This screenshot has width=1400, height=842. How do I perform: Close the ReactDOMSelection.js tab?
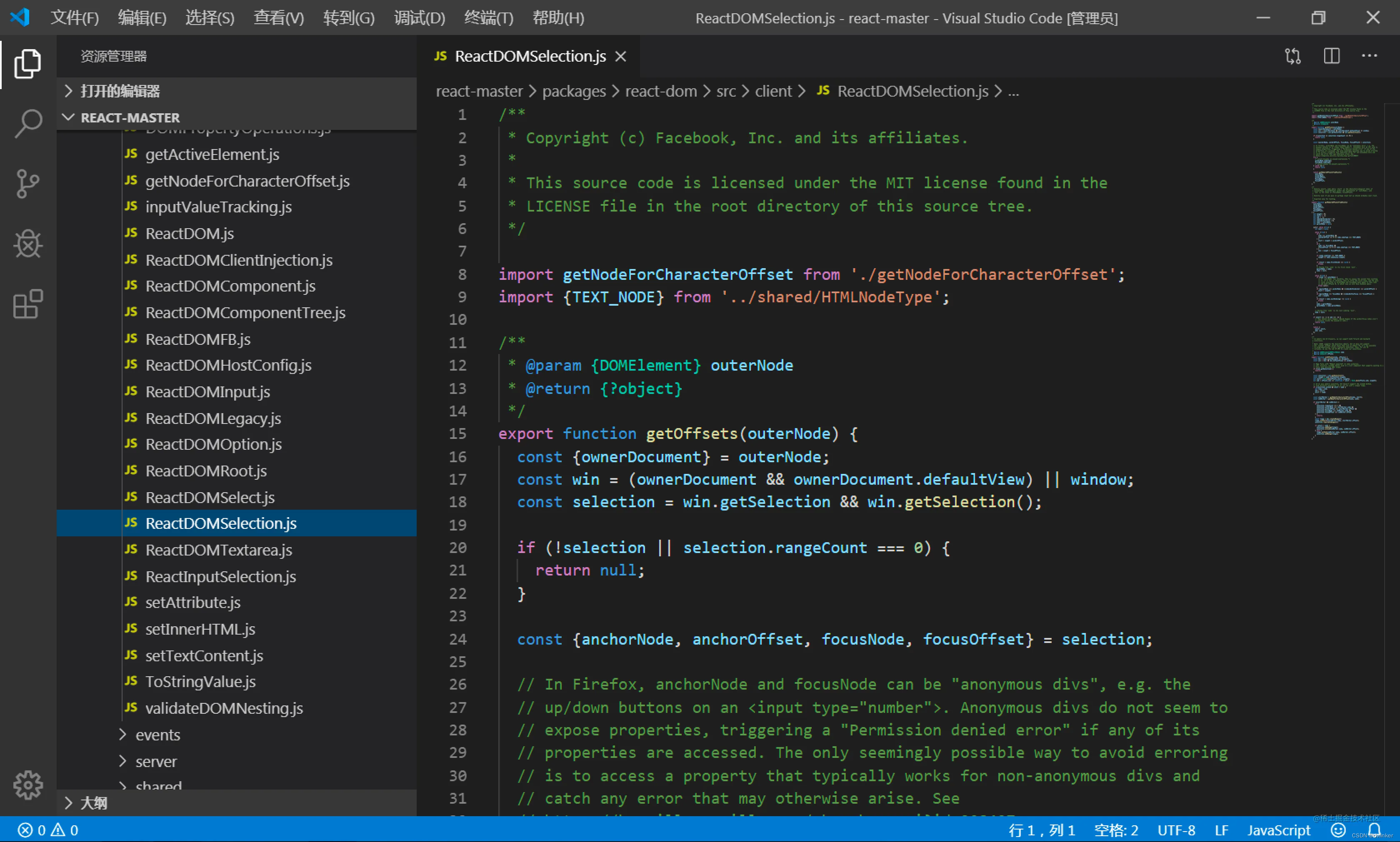click(620, 56)
